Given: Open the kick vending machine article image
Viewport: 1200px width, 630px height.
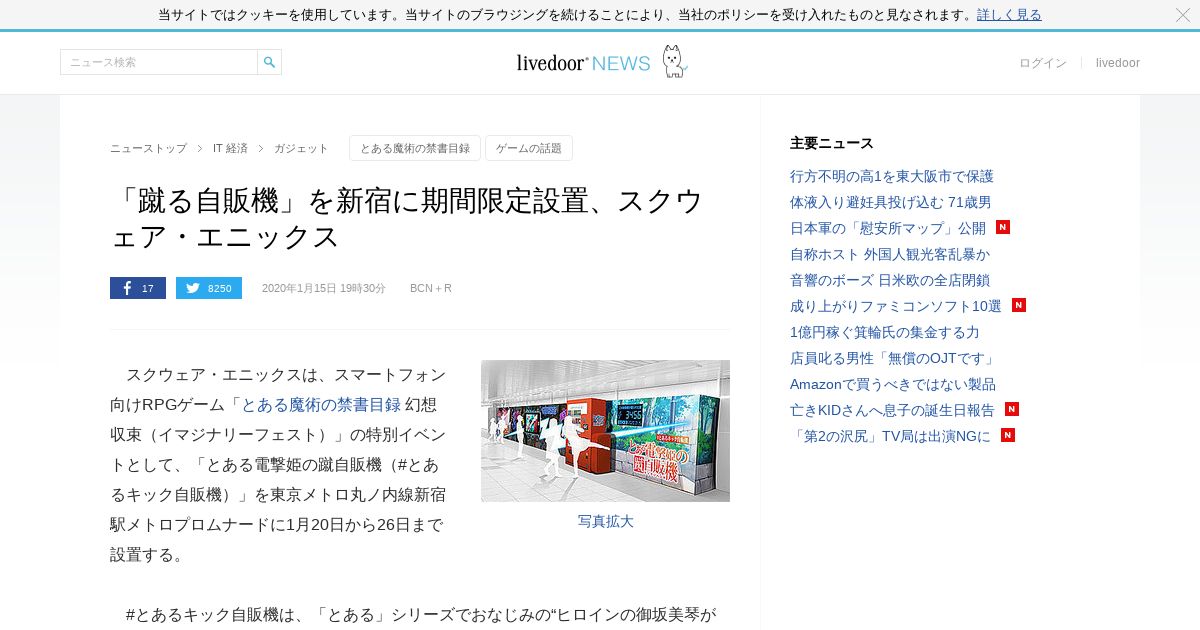Looking at the screenshot, I should pyautogui.click(x=605, y=431).
